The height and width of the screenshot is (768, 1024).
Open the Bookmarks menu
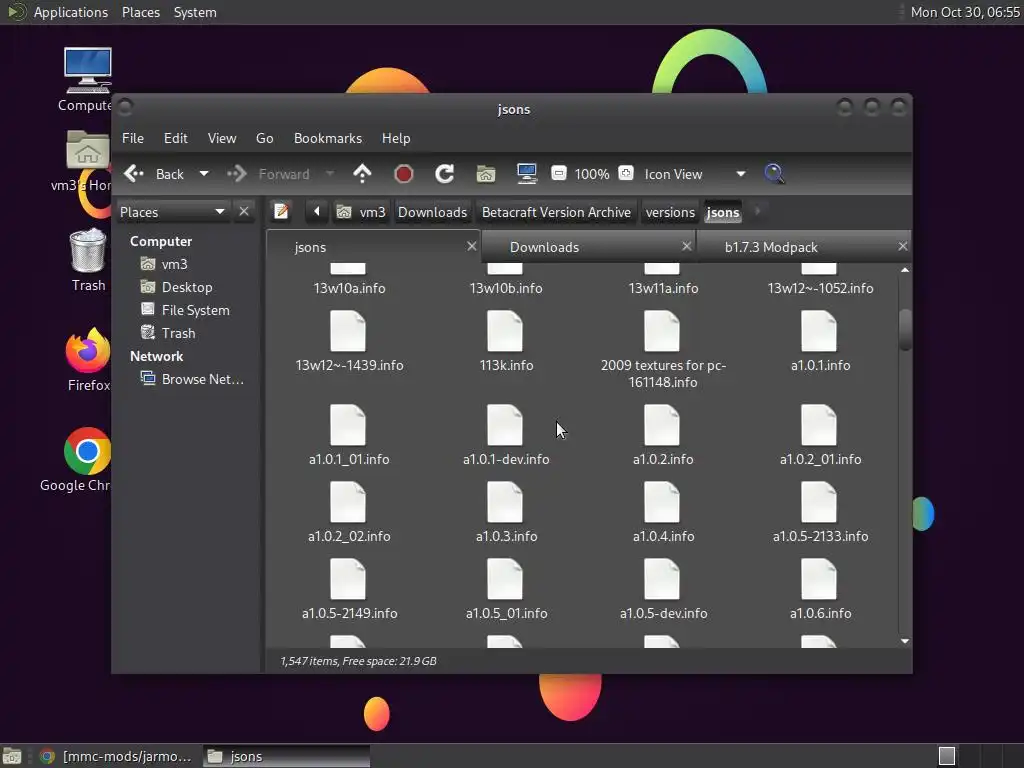[328, 138]
